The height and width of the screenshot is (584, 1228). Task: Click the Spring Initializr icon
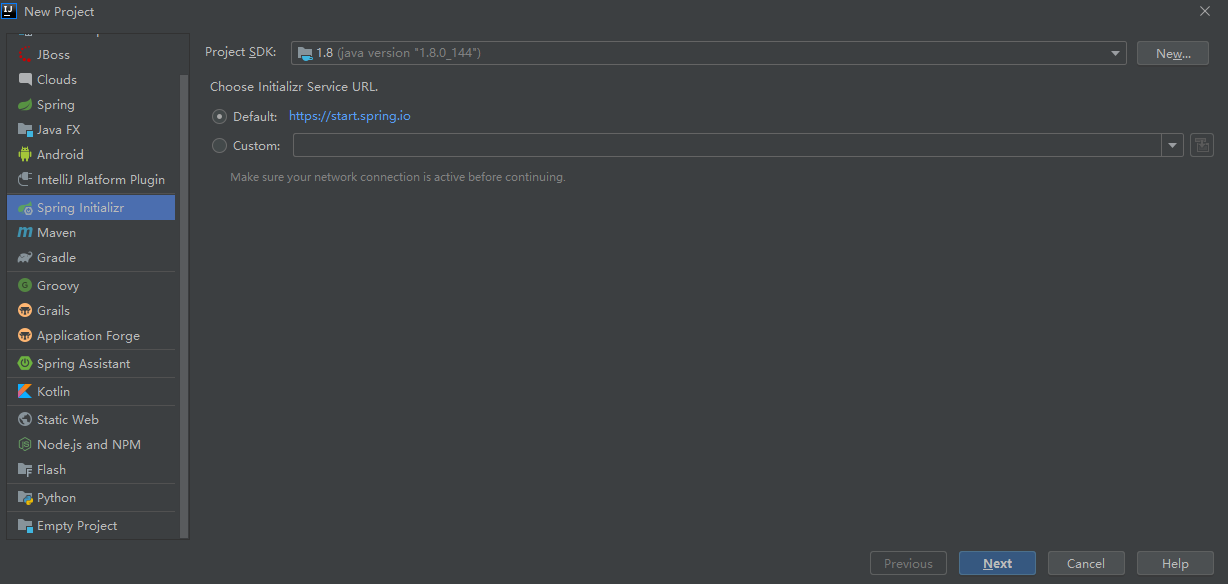(x=25, y=208)
